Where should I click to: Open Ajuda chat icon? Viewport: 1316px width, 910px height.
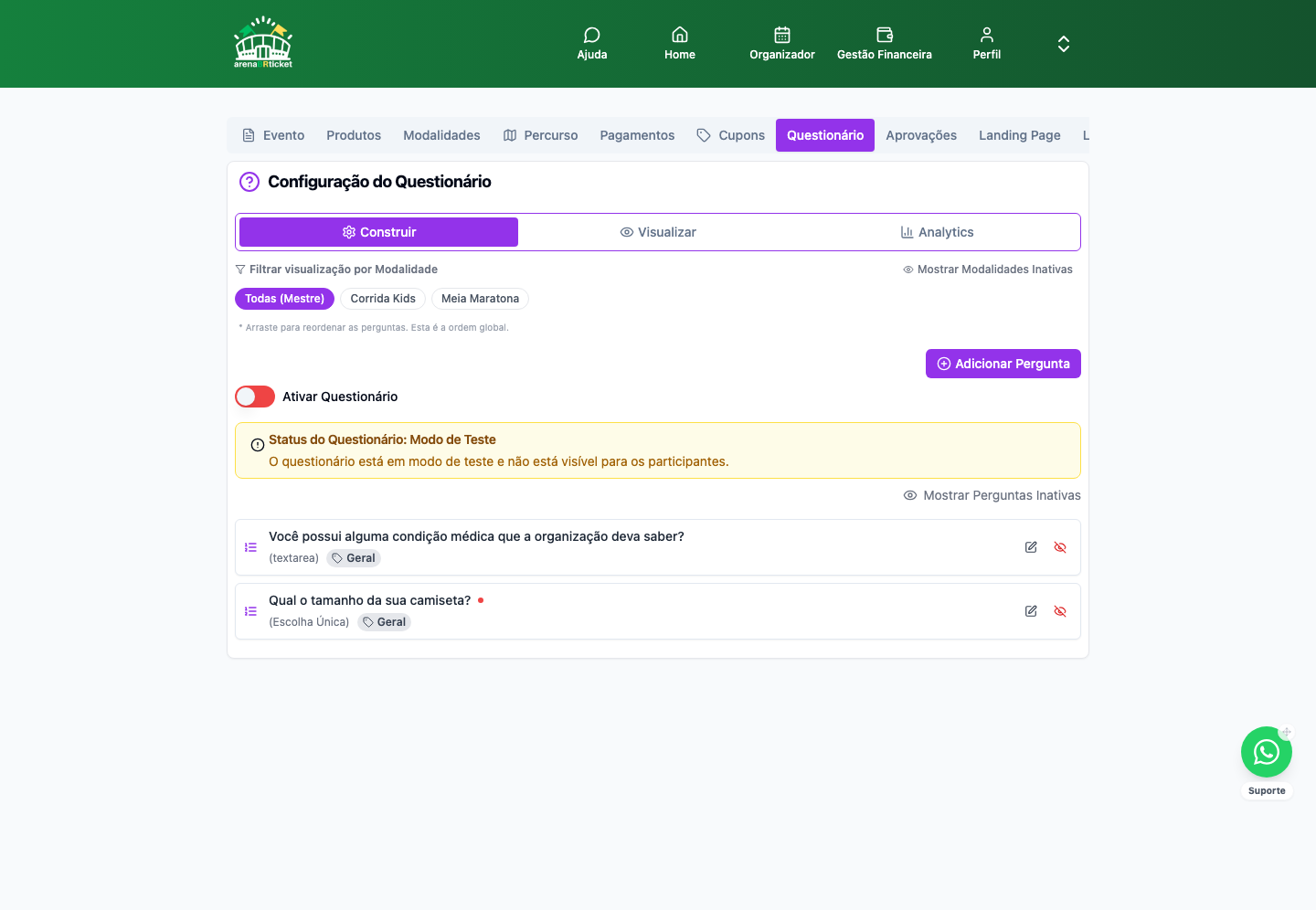592,35
